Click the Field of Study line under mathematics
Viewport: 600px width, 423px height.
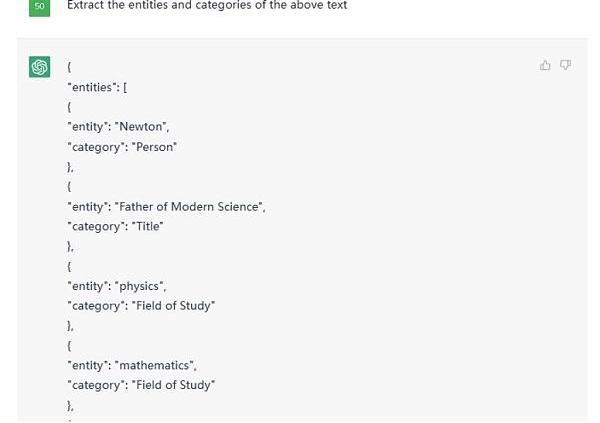pyautogui.click(x=141, y=385)
